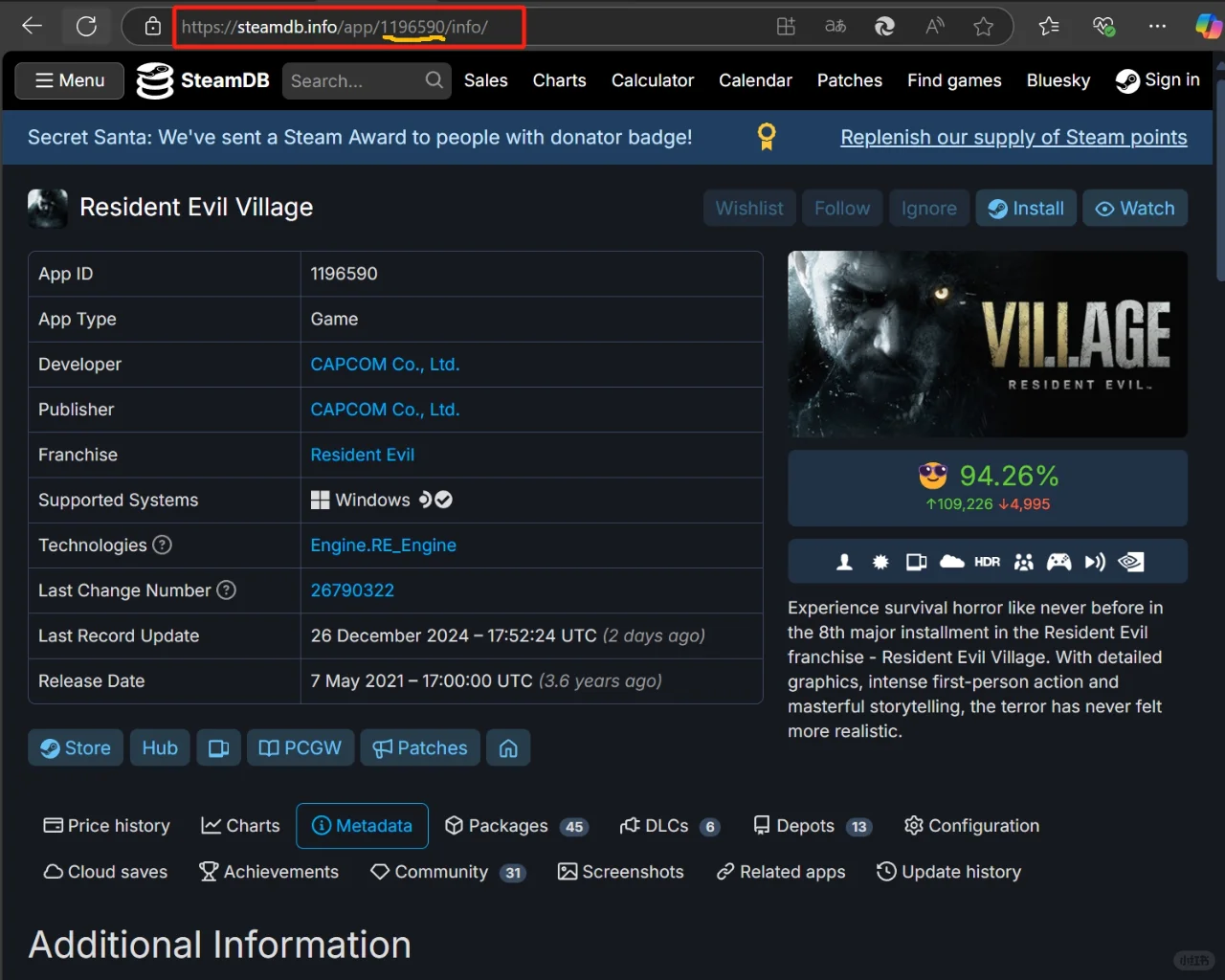Click the Steam Deck verified icon beside Windows
1225x980 pixels.
436,500
